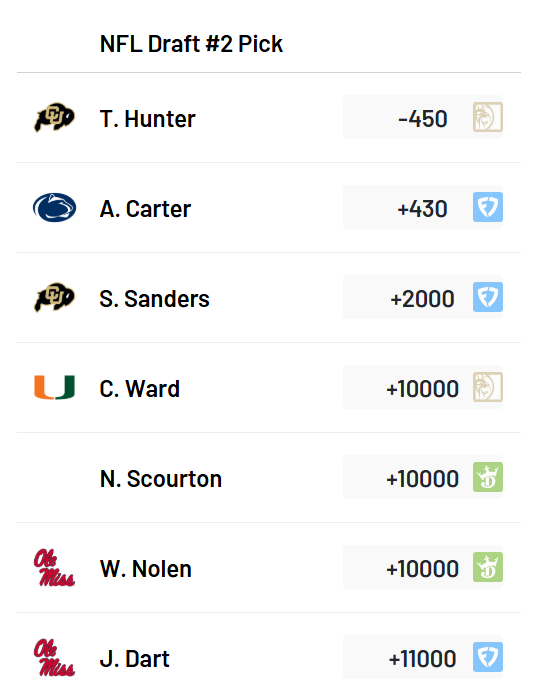
Task: Click the Penn State logo by A. Carter
Action: 55,207
